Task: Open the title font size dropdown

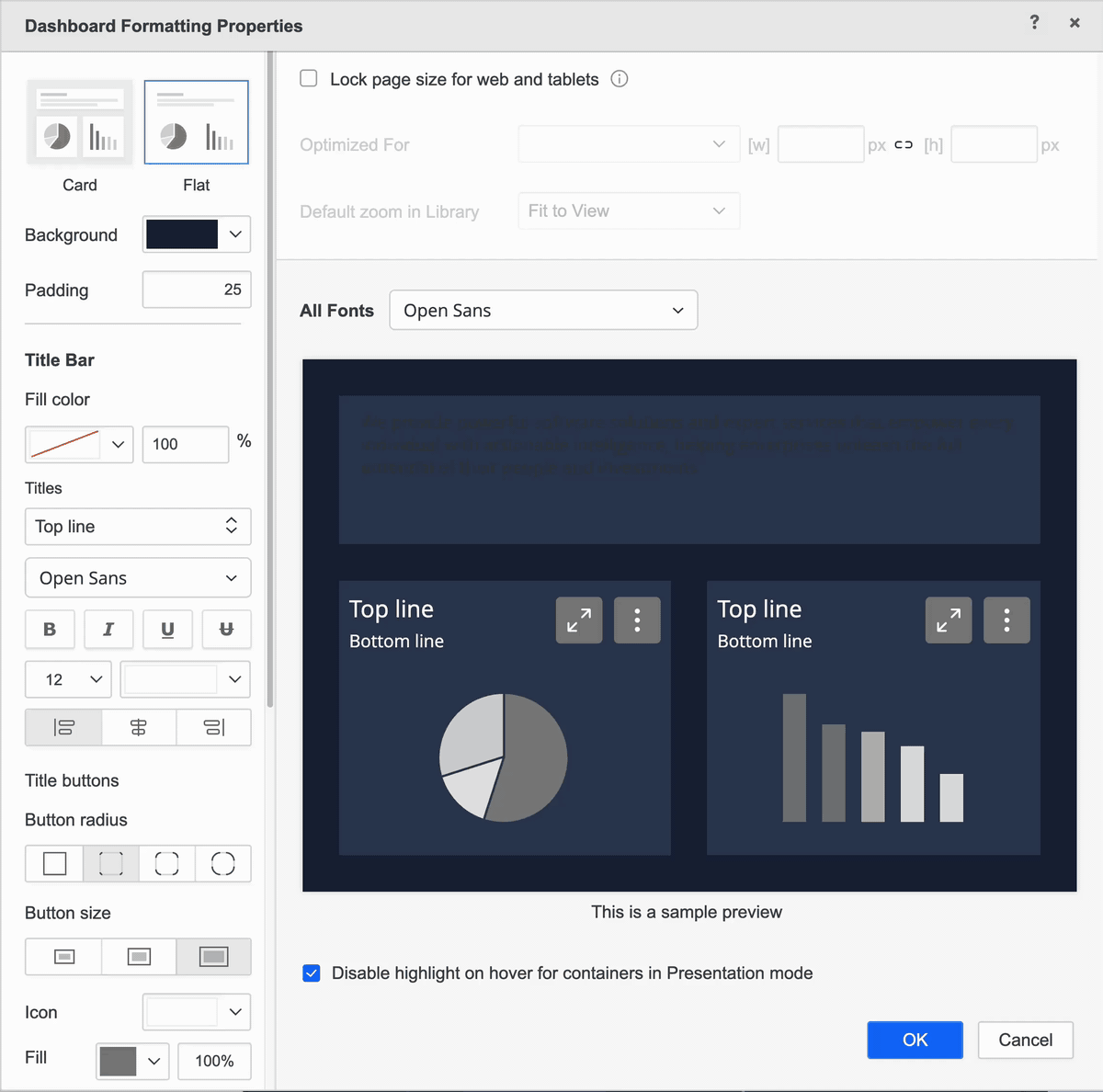Action: pyautogui.click(x=68, y=679)
